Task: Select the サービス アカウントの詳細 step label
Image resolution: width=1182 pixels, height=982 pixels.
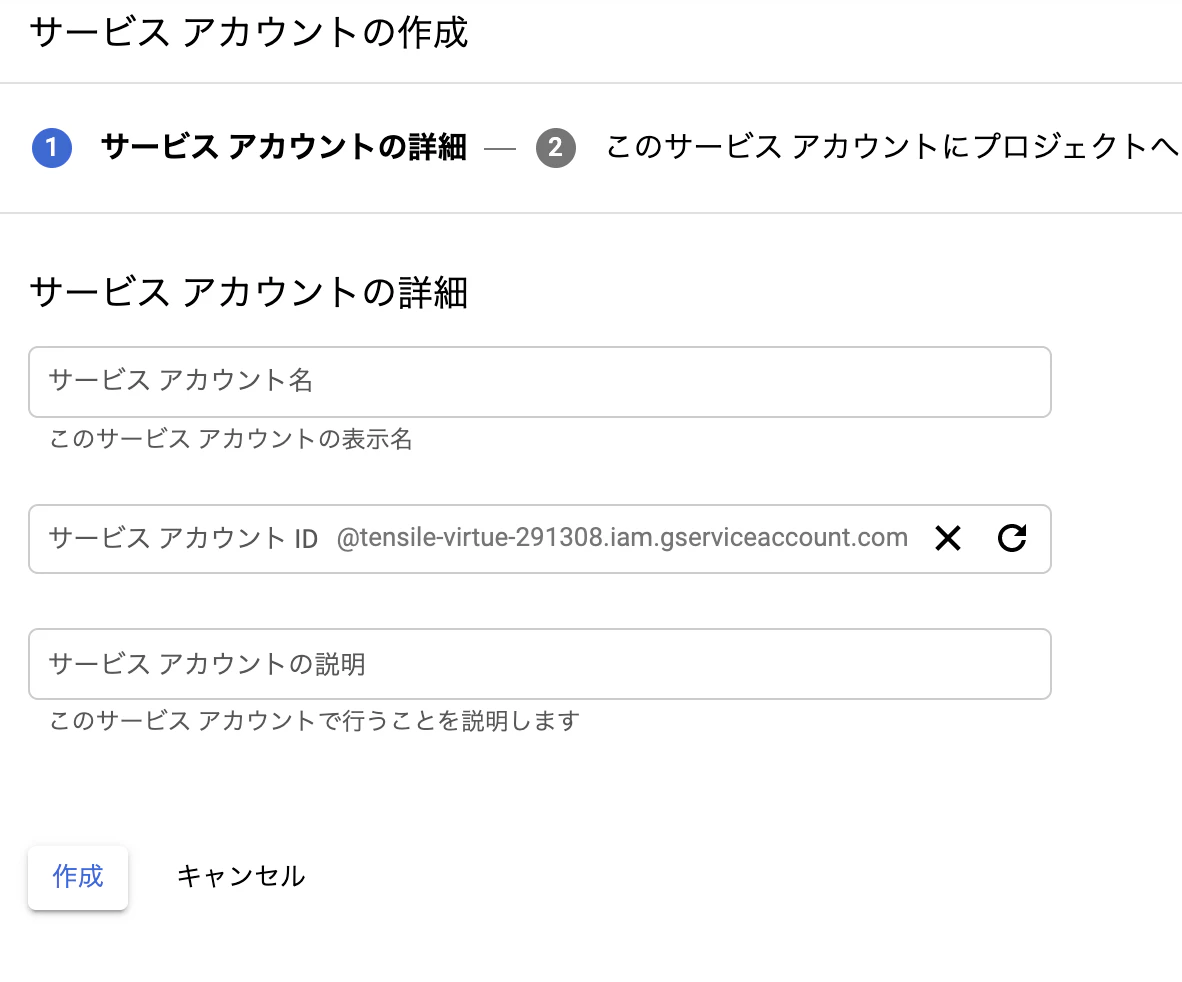Action: [x=283, y=147]
